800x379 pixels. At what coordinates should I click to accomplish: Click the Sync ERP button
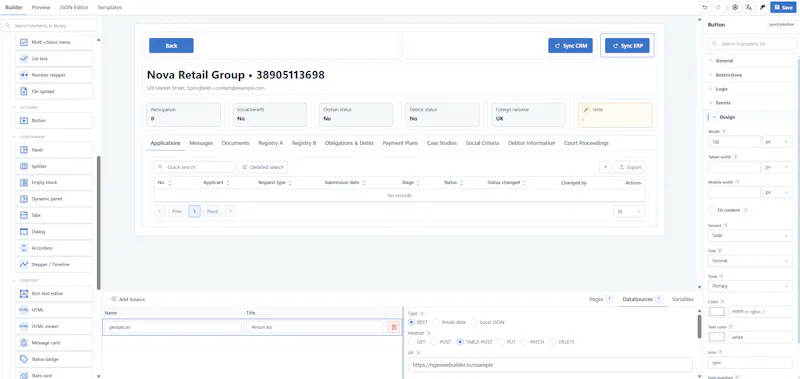coord(627,45)
